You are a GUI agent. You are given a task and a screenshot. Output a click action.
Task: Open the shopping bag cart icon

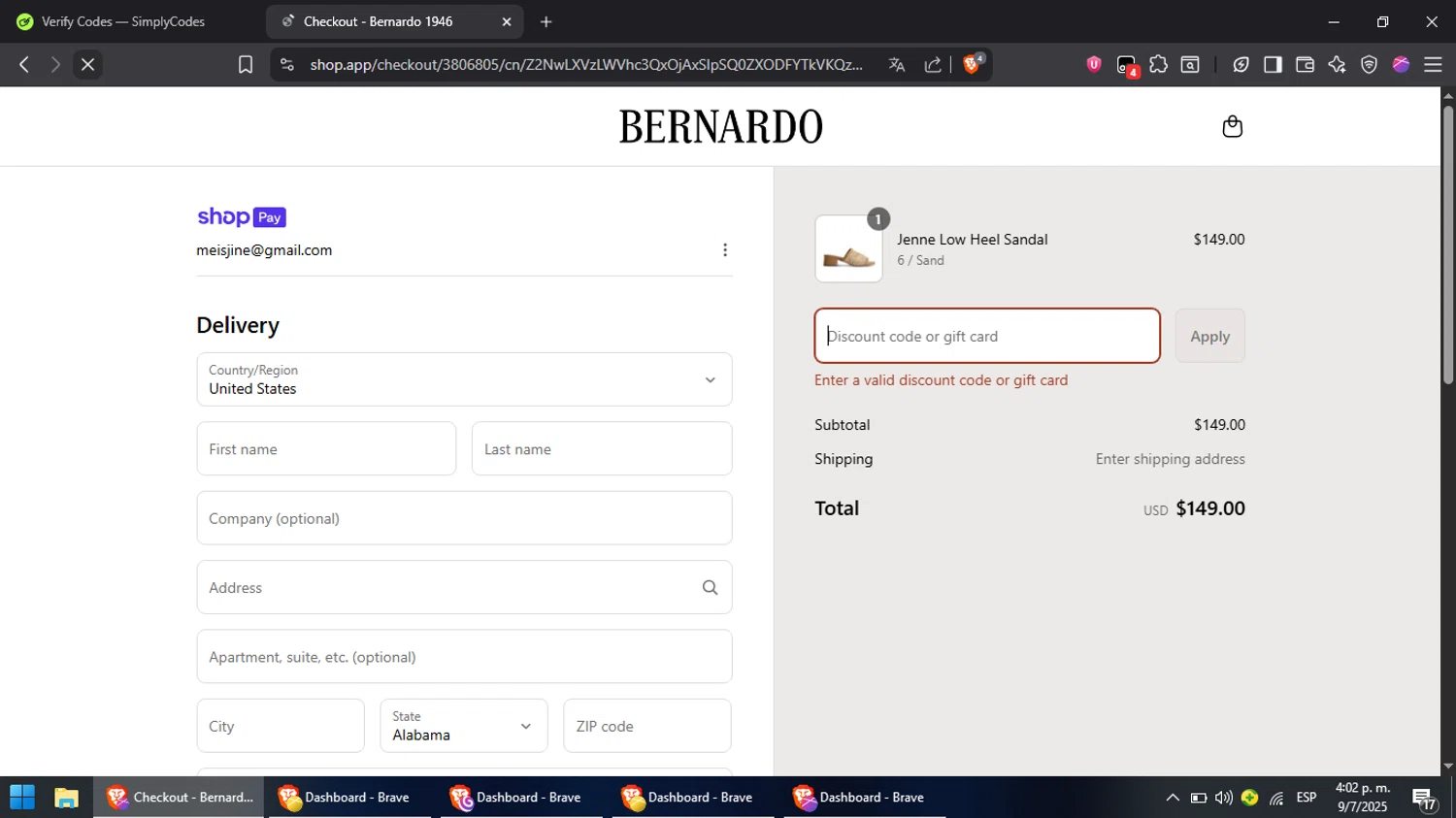pos(1232,126)
